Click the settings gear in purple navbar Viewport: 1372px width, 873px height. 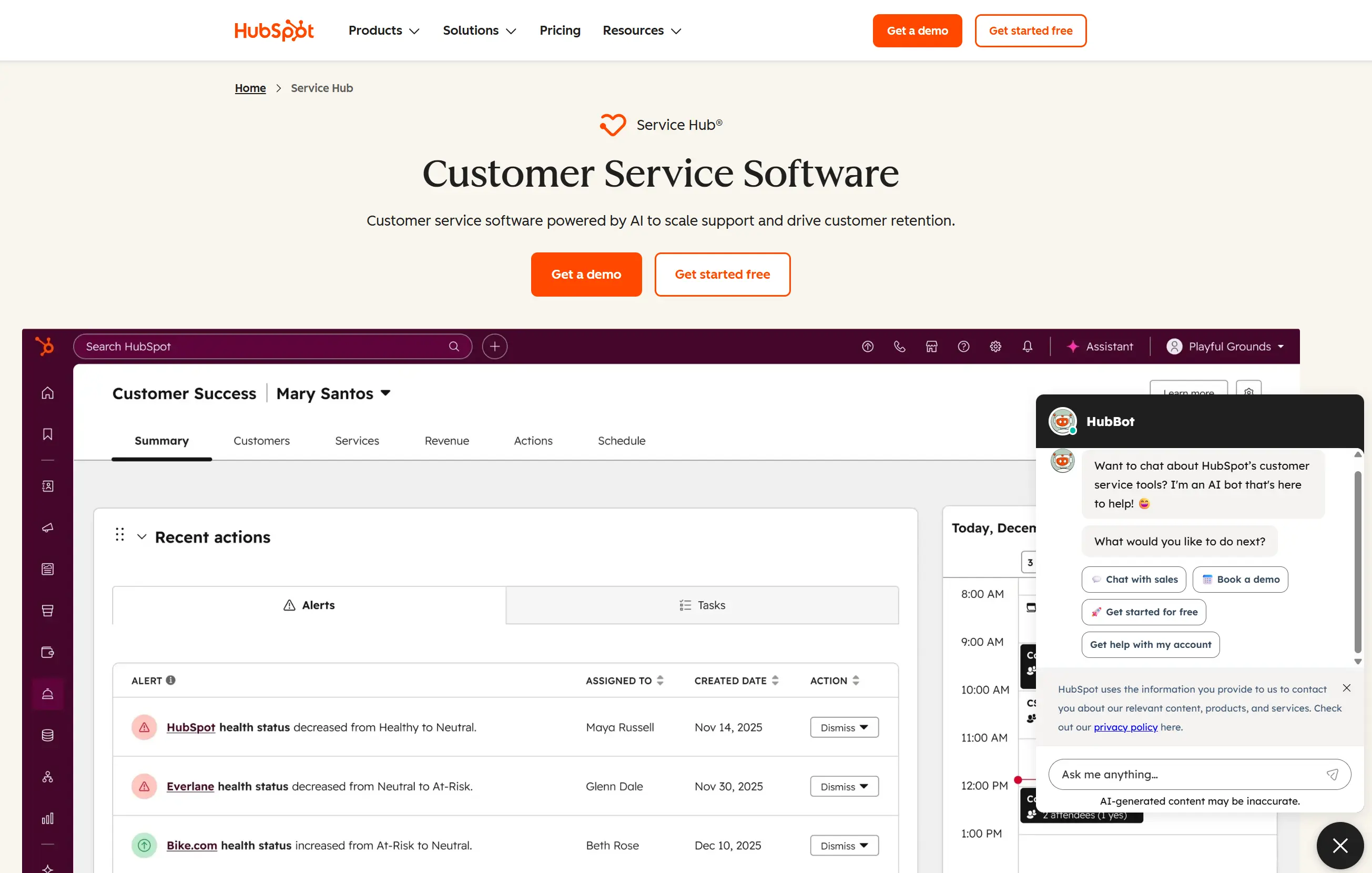[x=995, y=347]
